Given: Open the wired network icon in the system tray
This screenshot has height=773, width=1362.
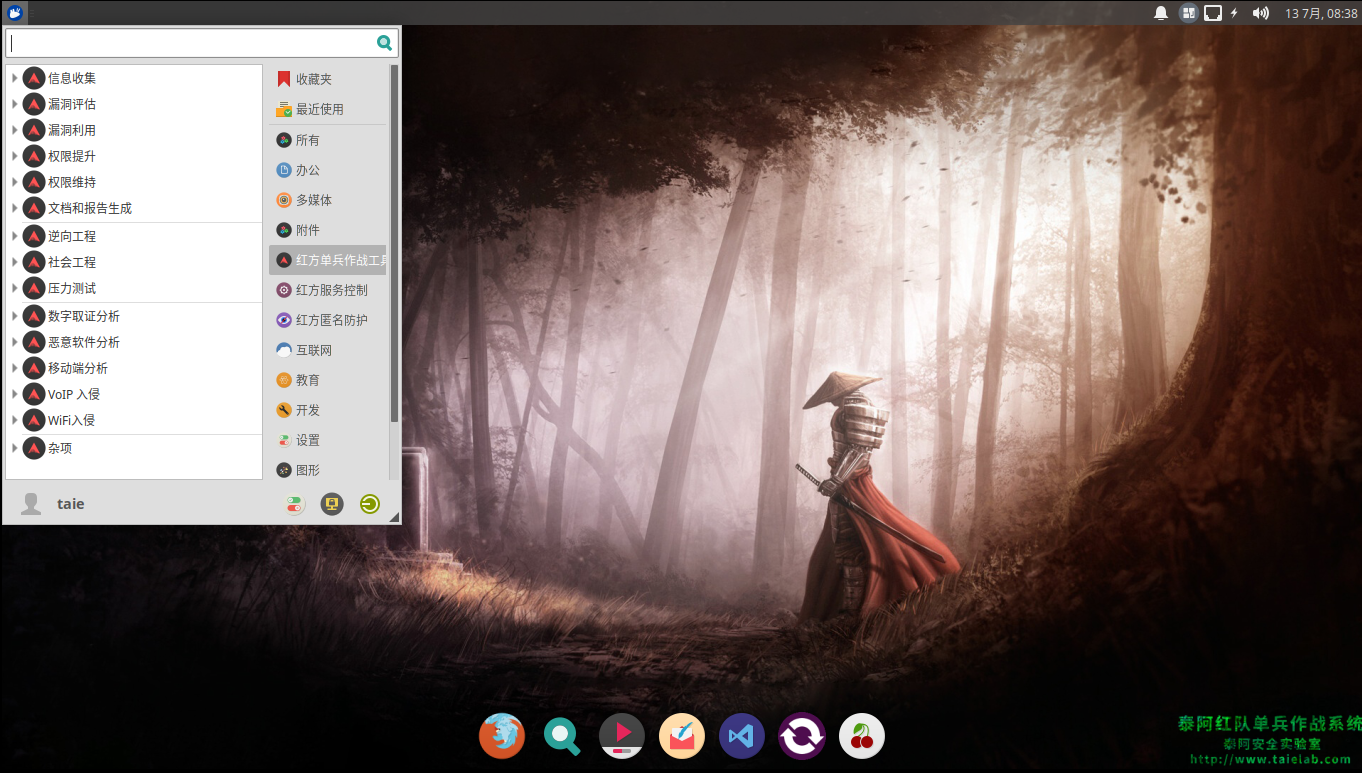Looking at the screenshot, I should 1213,13.
